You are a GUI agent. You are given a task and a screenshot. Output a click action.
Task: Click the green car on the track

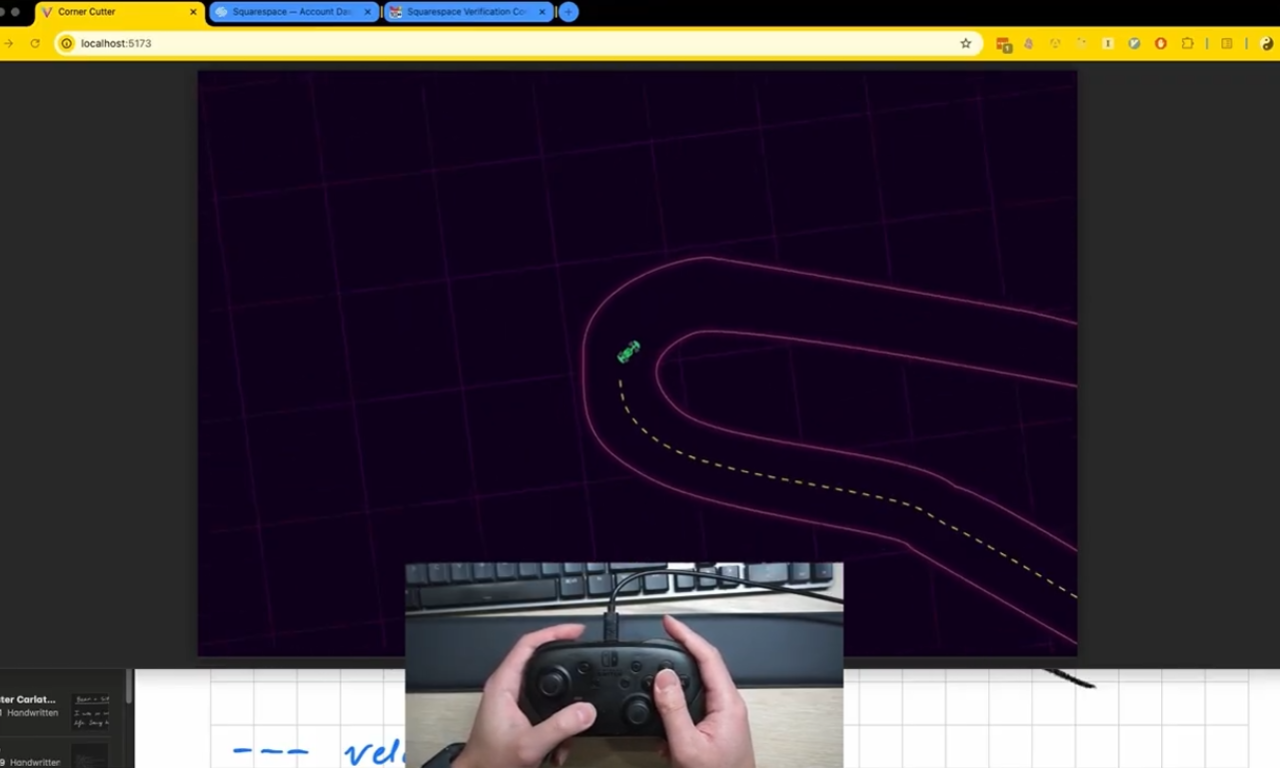pyautogui.click(x=628, y=351)
